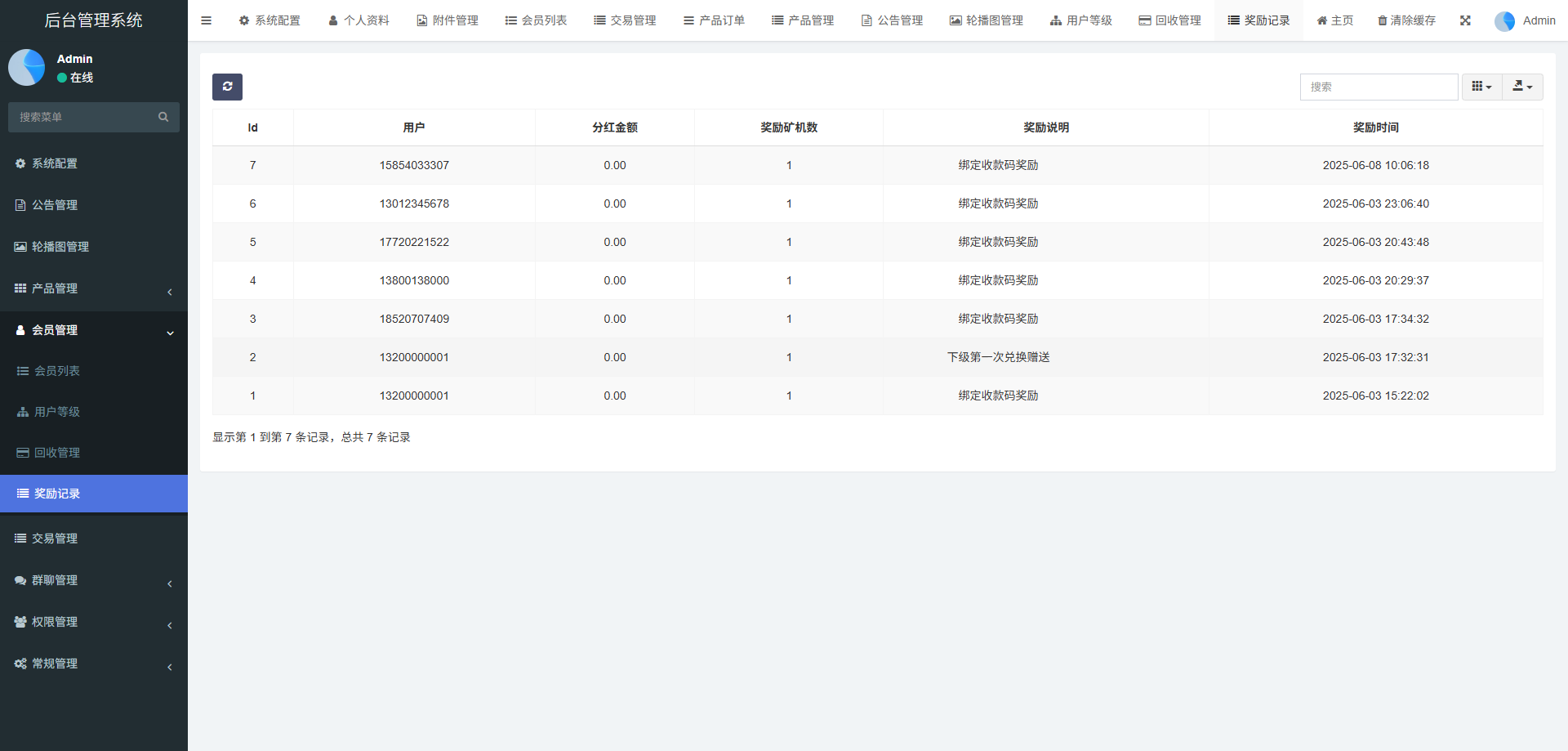Expand the 权限管理 sidebar menu
Screen dimensions: 1568x751
[x=93, y=622]
